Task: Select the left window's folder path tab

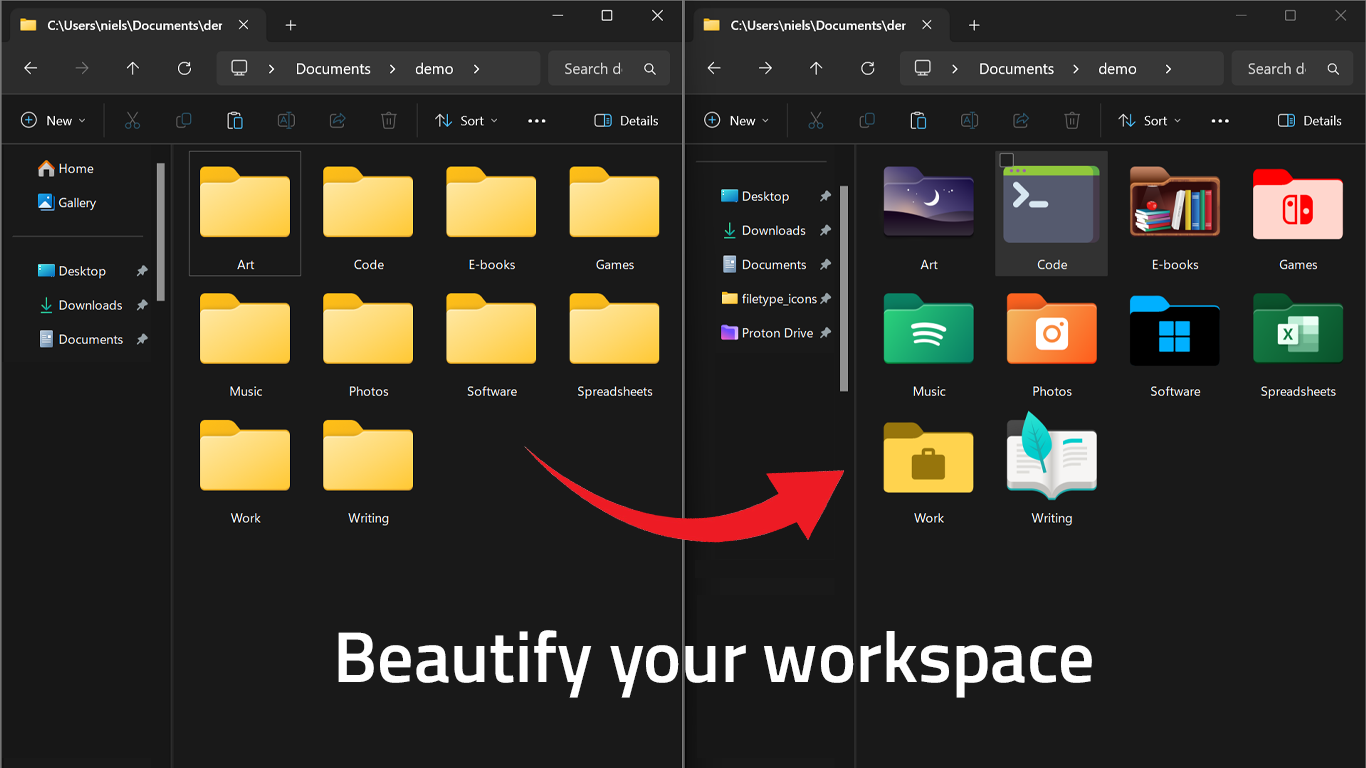Action: click(x=130, y=25)
